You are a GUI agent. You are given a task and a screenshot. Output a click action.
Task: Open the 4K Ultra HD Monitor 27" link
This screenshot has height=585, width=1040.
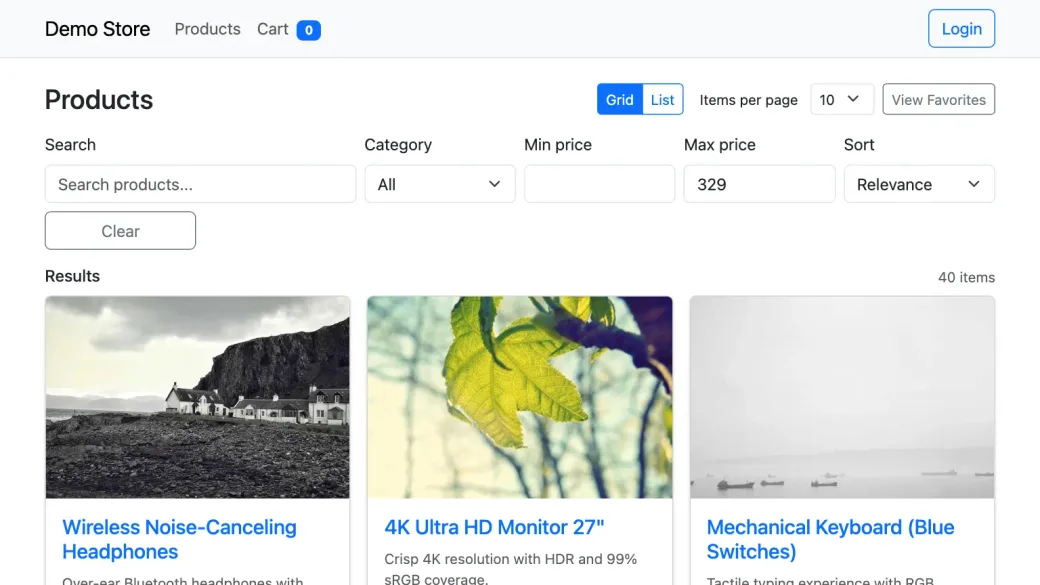point(494,527)
